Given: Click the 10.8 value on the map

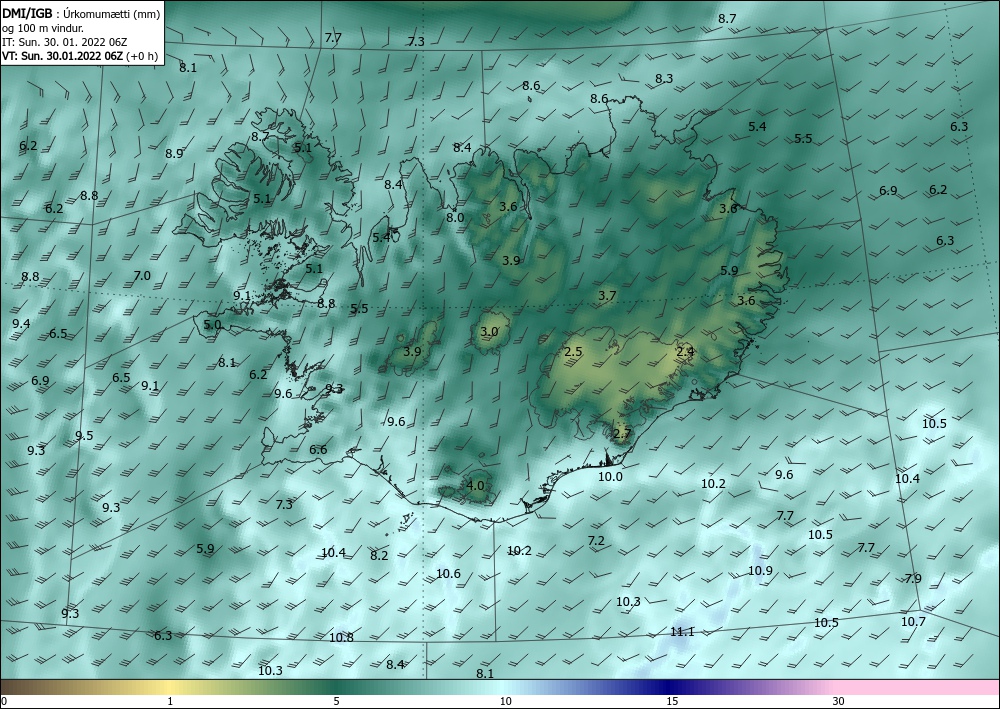Looking at the screenshot, I should click(341, 637).
